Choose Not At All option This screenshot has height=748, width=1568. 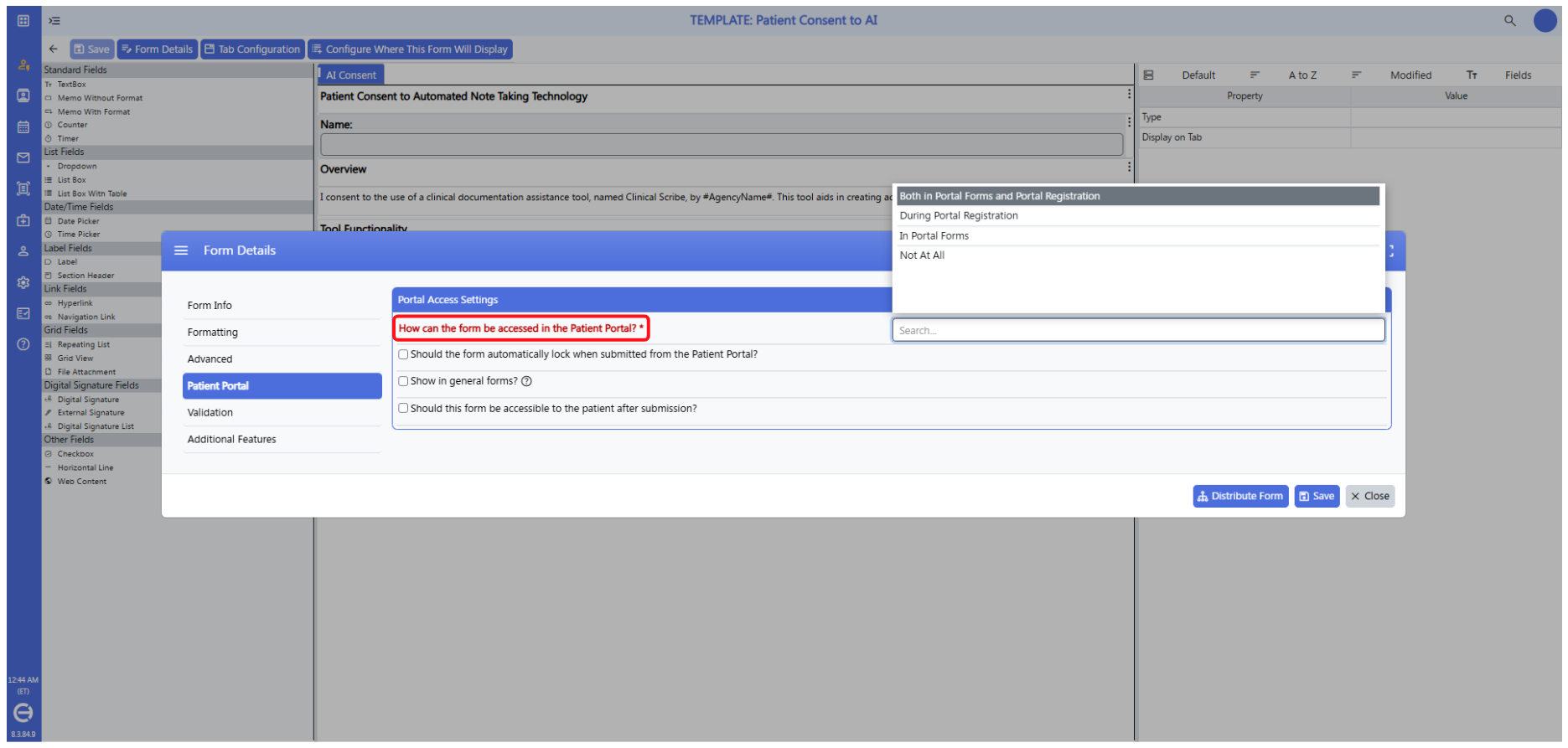click(x=1137, y=255)
